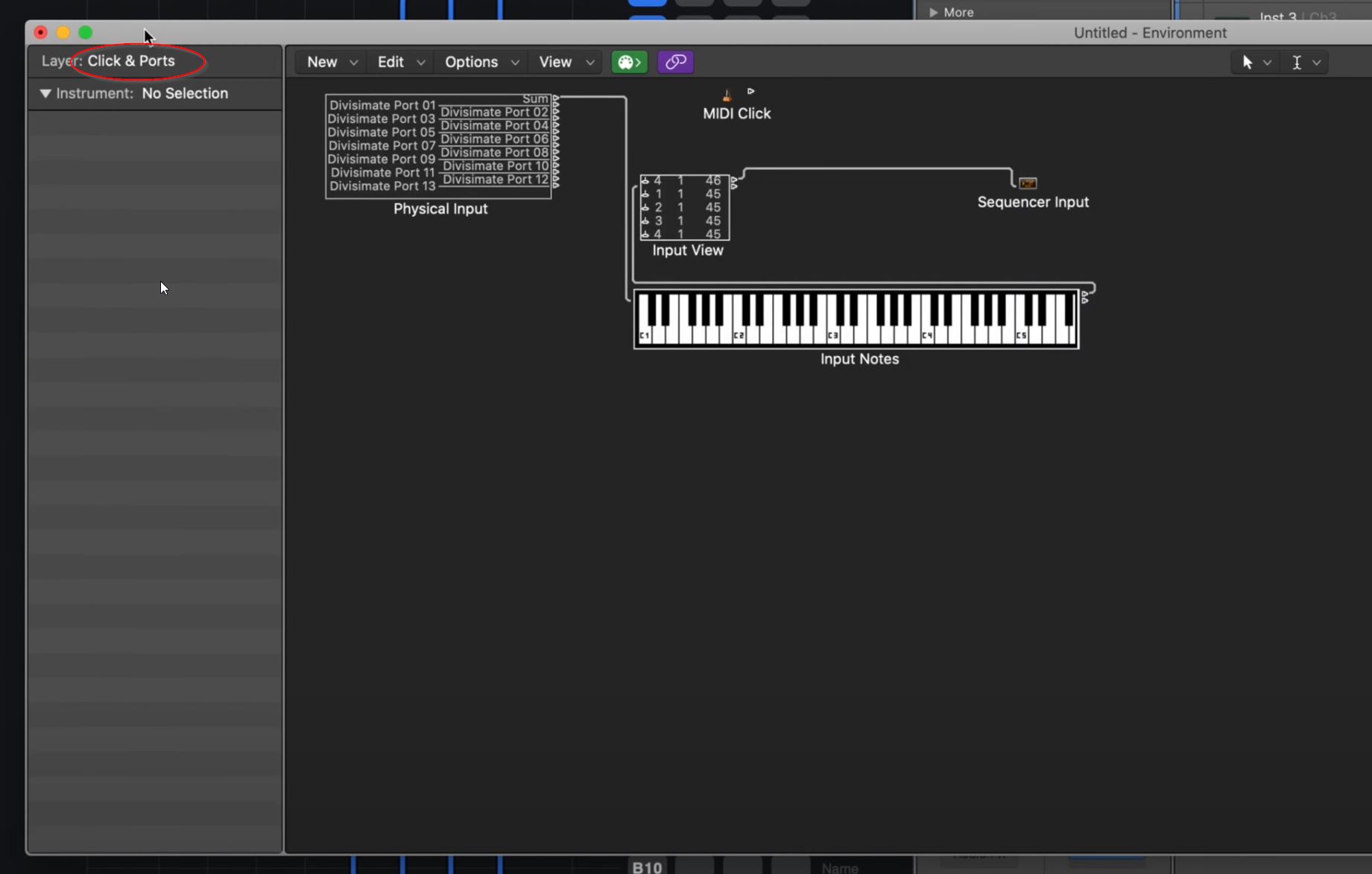Click the Input View row showing 46
This screenshot has height=874, width=1372.
coord(684,180)
